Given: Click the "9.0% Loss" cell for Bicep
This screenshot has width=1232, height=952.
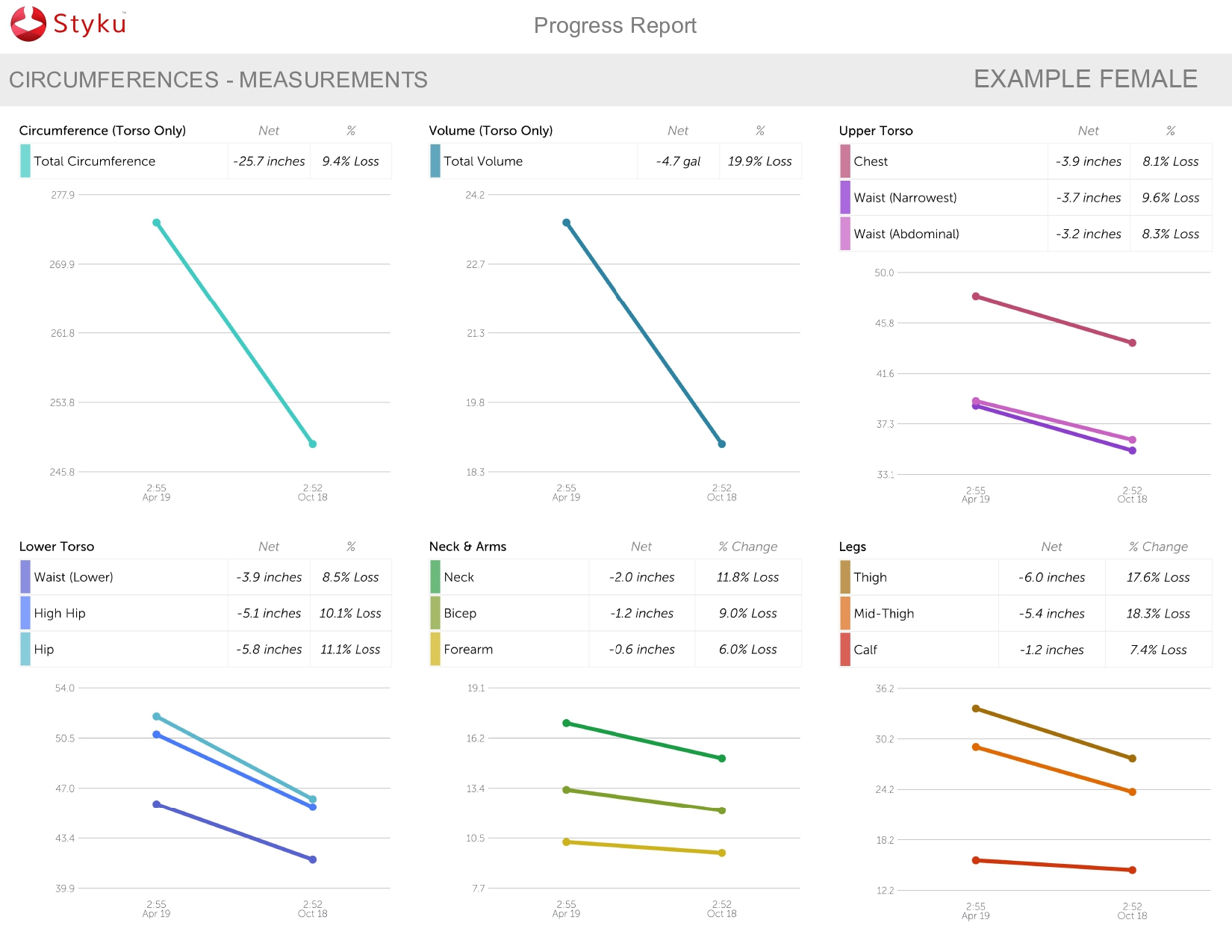Looking at the screenshot, I should 748,613.
